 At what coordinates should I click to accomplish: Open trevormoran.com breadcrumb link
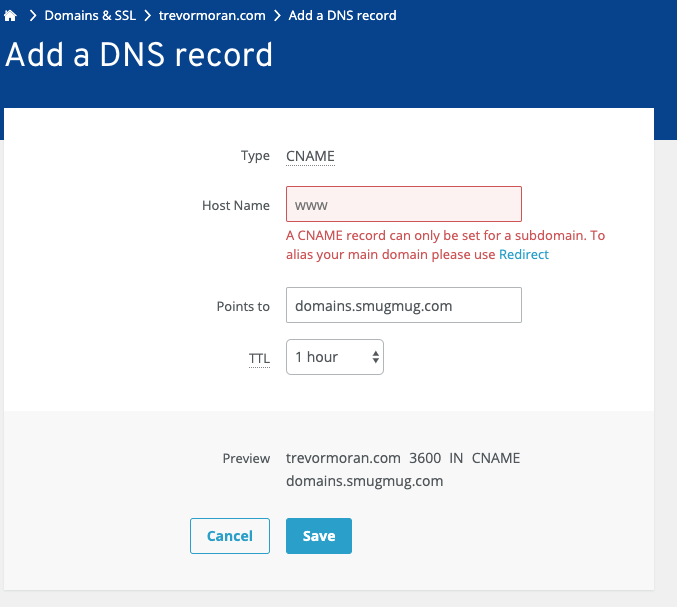(x=212, y=16)
